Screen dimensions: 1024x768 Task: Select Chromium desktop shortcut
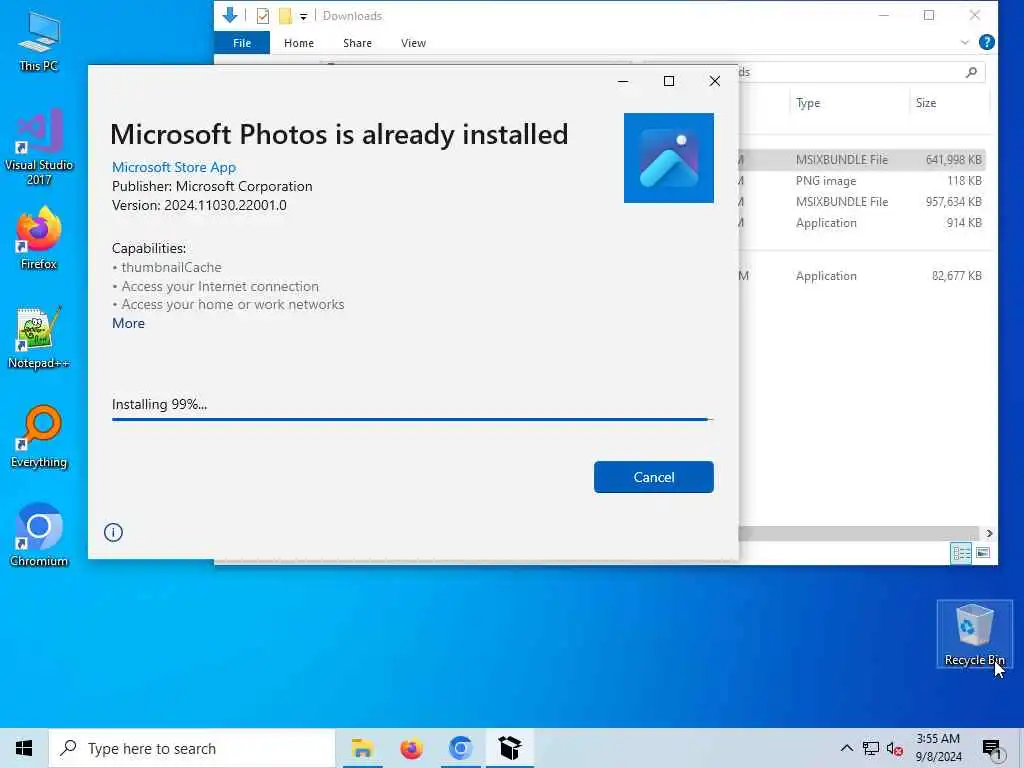(39, 535)
